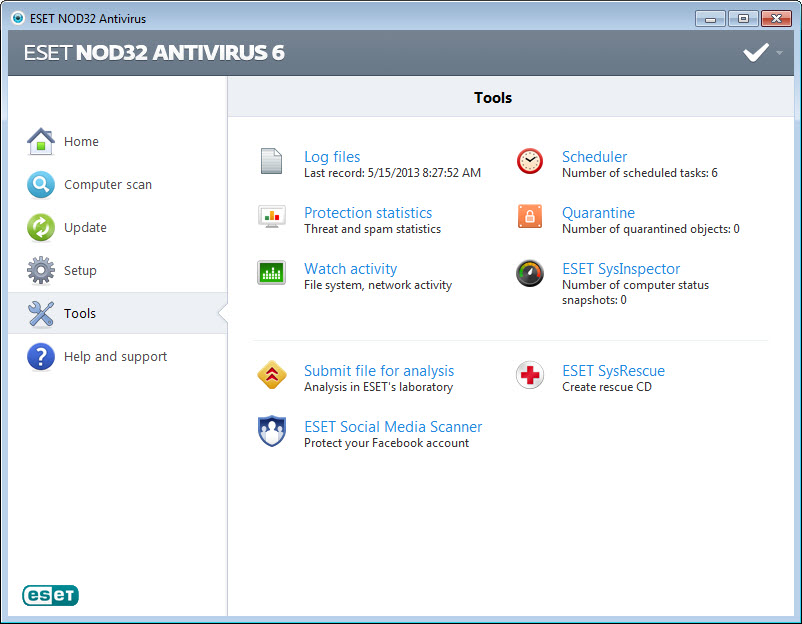The height and width of the screenshot is (624, 802).
Task: Open the Scheduler link
Action: (x=594, y=157)
